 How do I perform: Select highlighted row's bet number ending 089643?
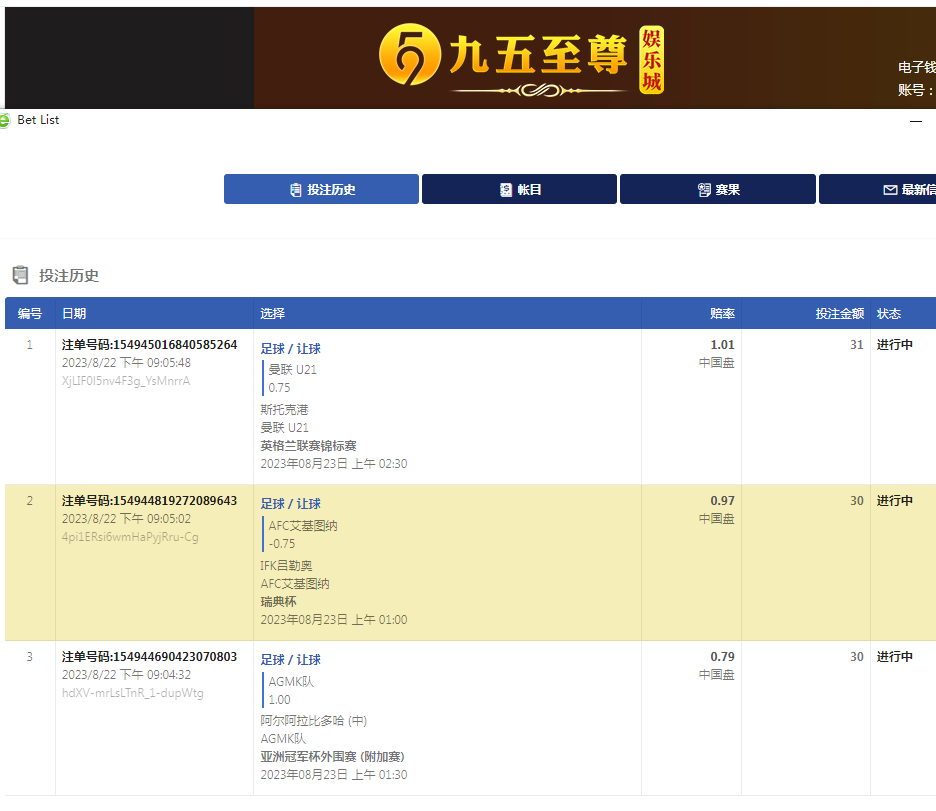tap(150, 501)
